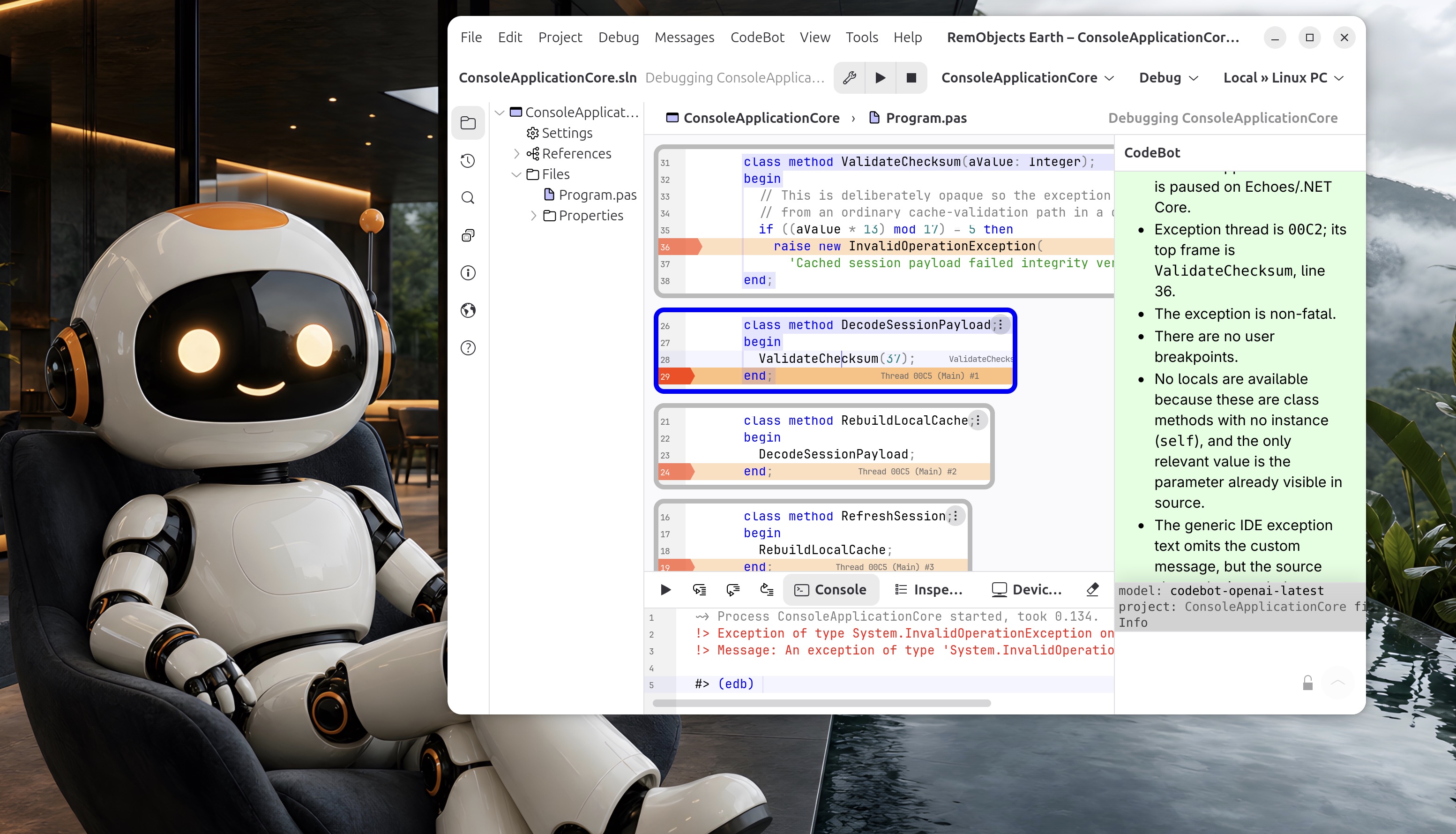Click the line 29 frame marker
The height and width of the screenshot is (834, 1456).
click(677, 376)
